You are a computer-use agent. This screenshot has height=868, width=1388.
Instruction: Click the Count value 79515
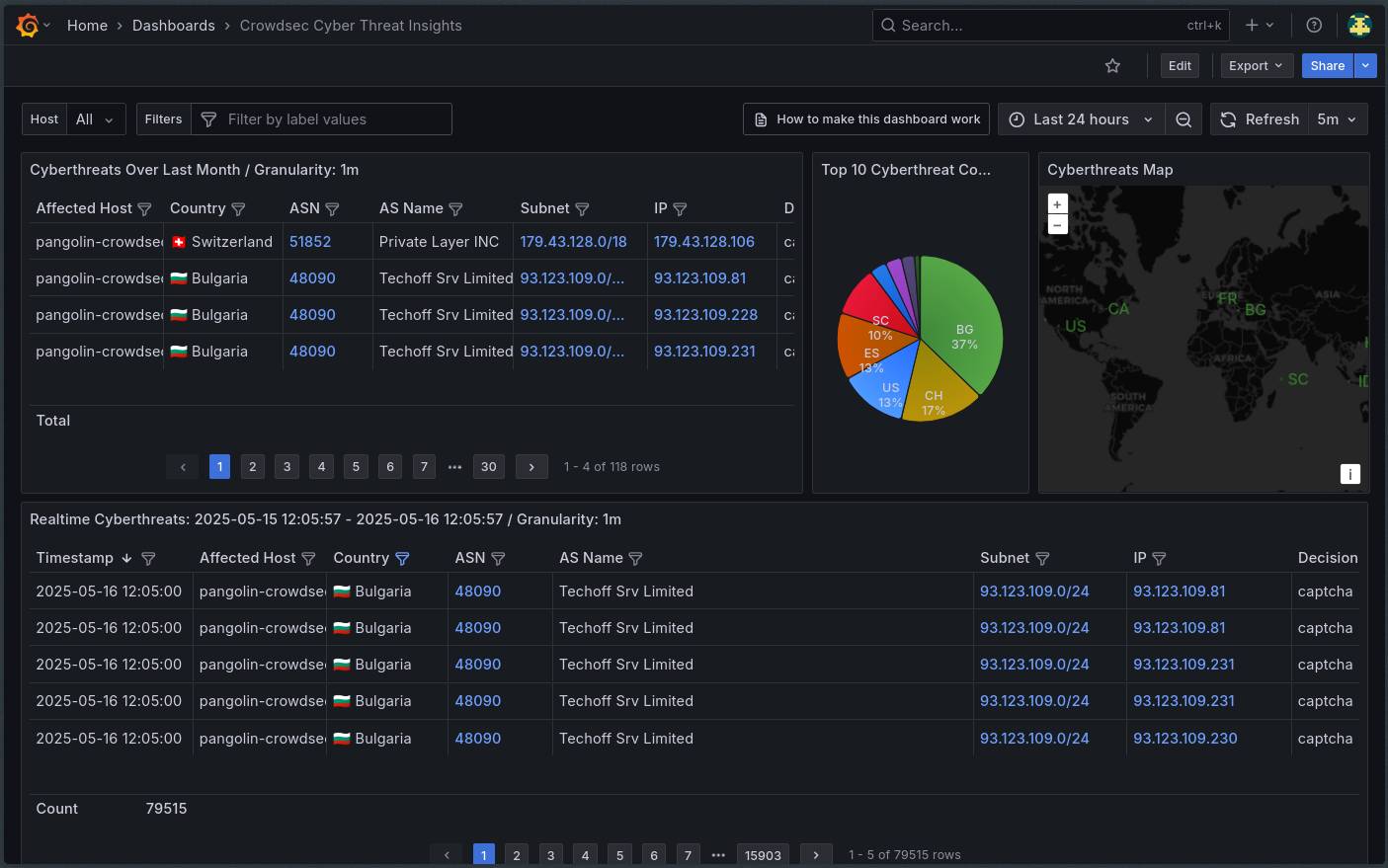click(166, 809)
